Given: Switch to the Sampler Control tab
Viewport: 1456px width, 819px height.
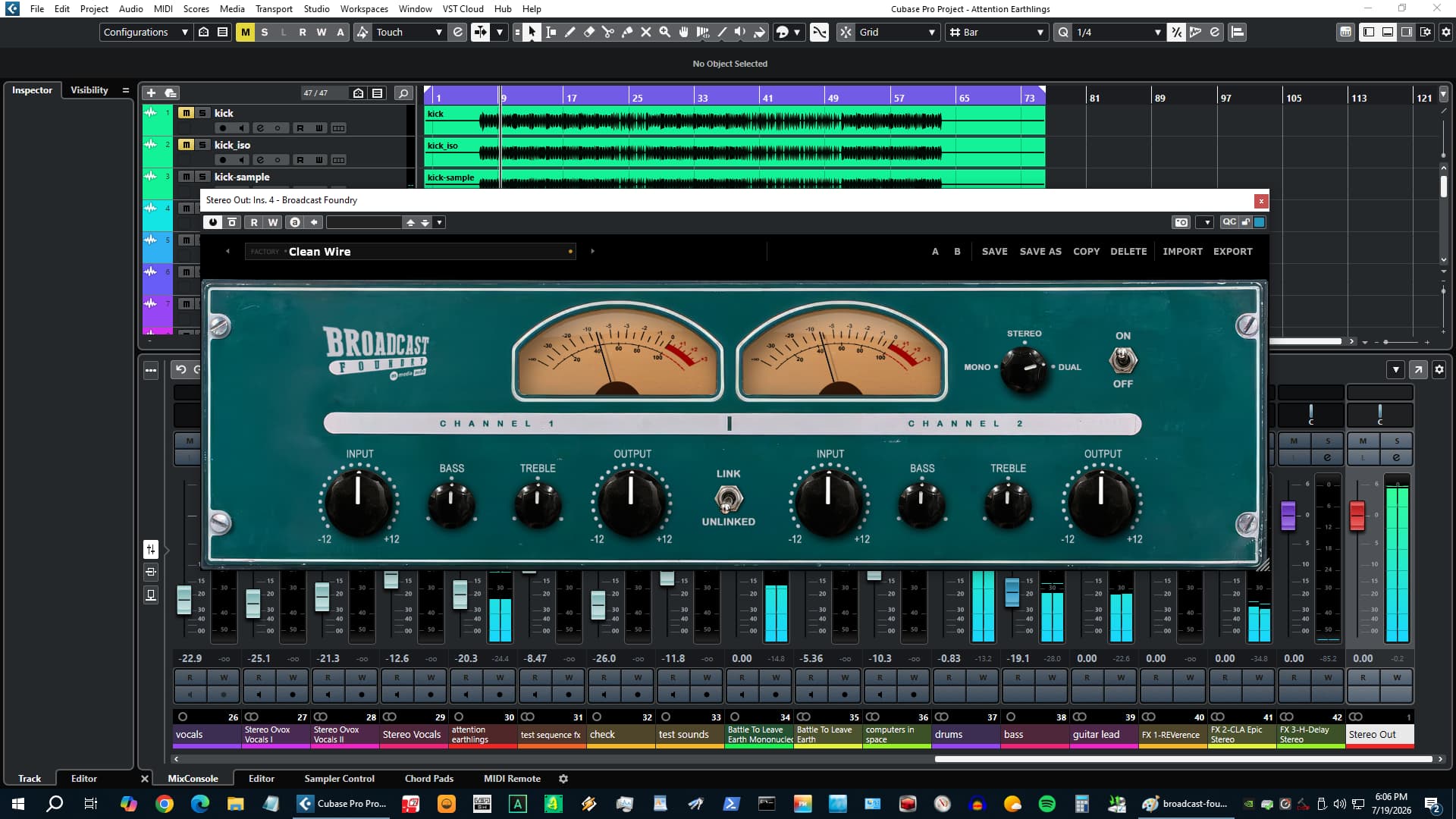Looking at the screenshot, I should pos(339,779).
